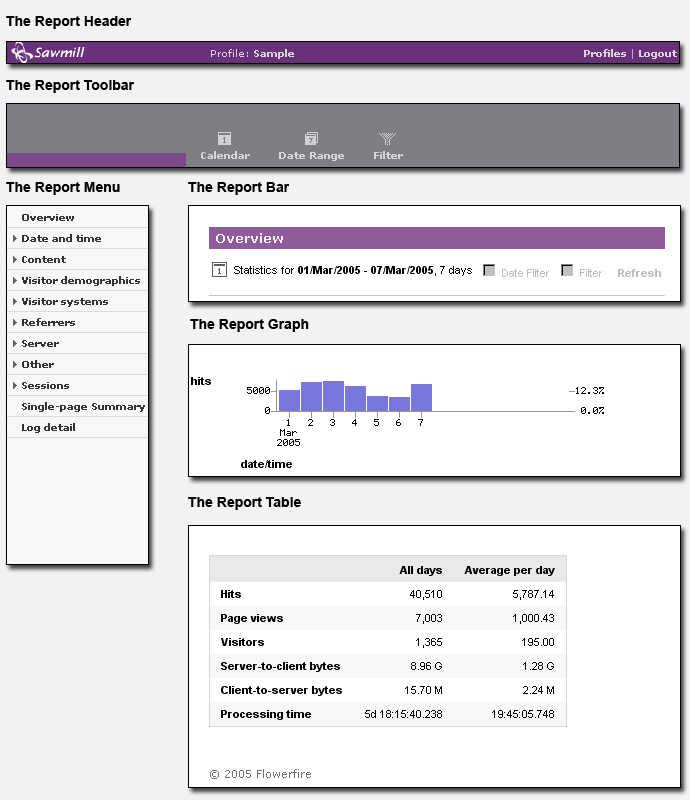The height and width of the screenshot is (800, 690).
Task: Open the Single-page Summary report
Action: click(83, 407)
